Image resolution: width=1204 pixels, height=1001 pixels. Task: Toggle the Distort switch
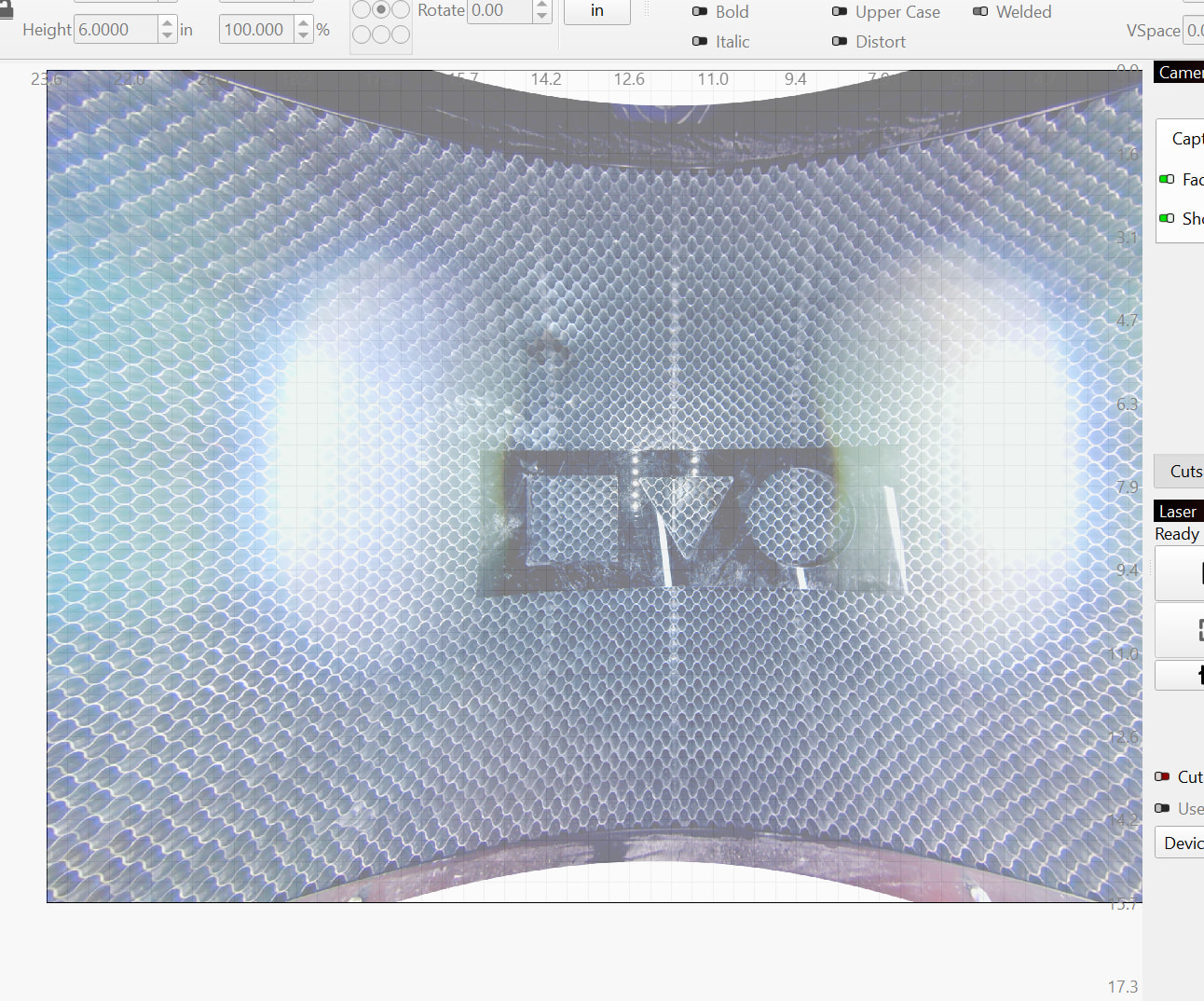(x=840, y=42)
